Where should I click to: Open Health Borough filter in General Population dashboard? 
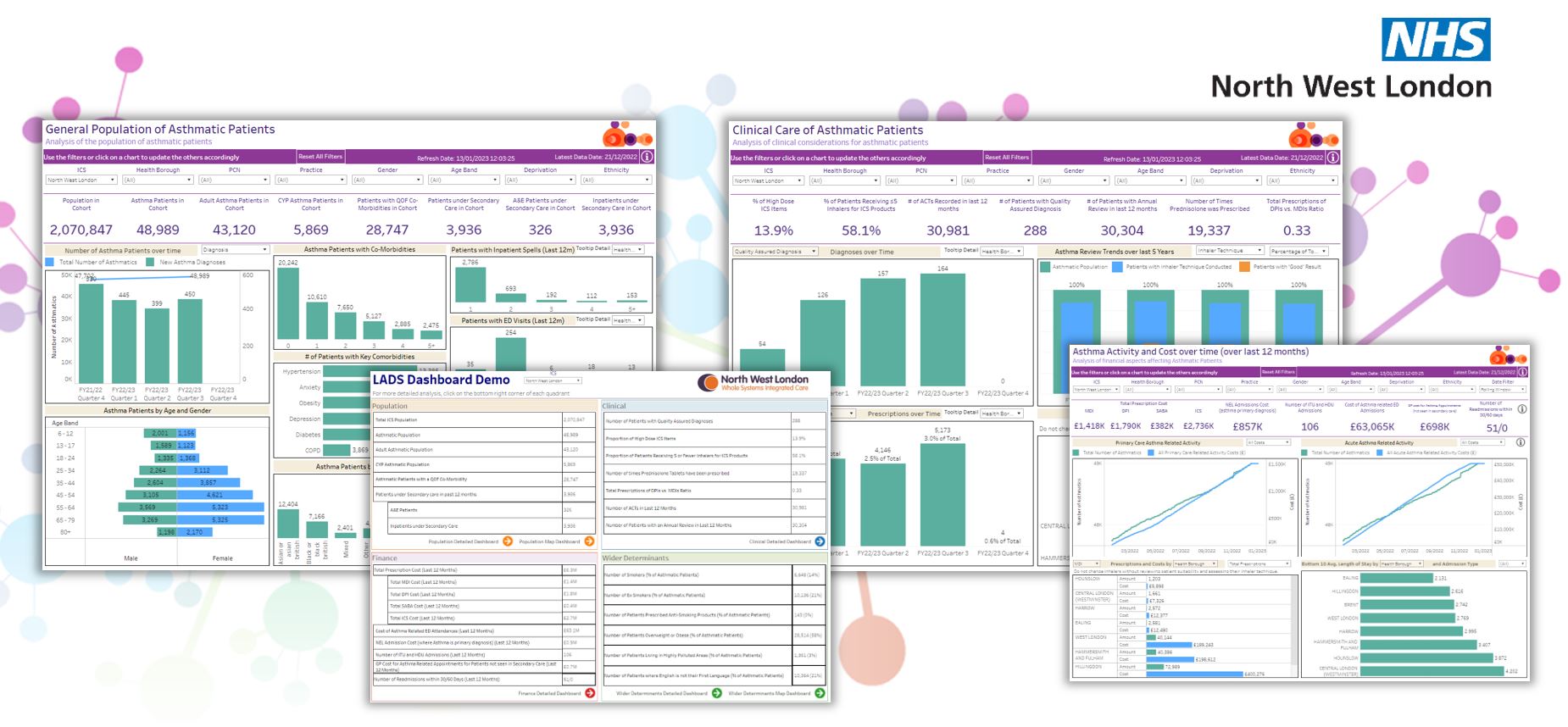[x=158, y=180]
